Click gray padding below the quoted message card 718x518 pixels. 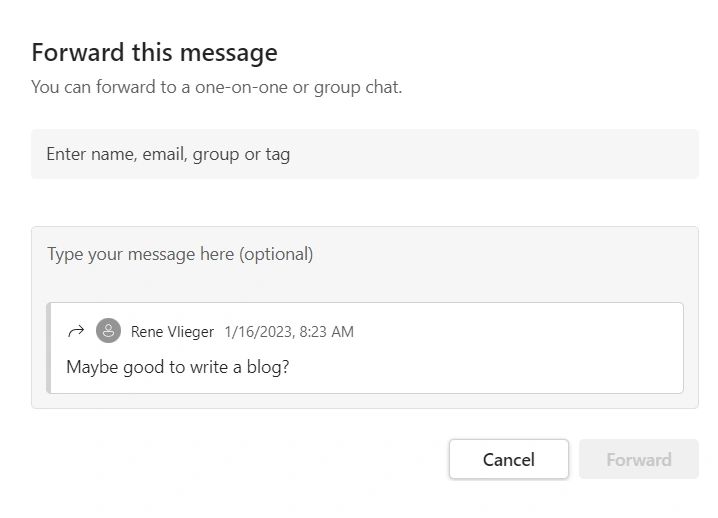click(364, 401)
